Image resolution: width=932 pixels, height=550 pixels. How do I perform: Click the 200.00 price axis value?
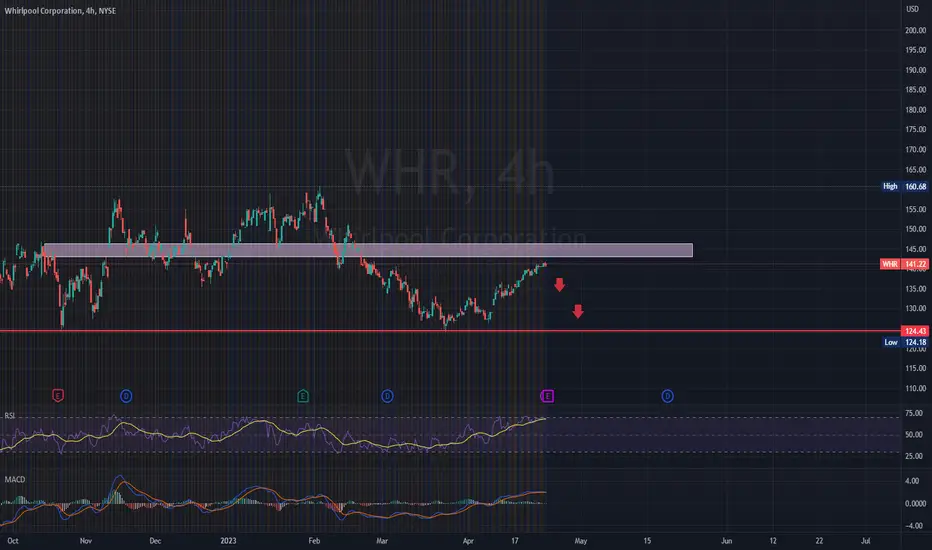[x=915, y=30]
